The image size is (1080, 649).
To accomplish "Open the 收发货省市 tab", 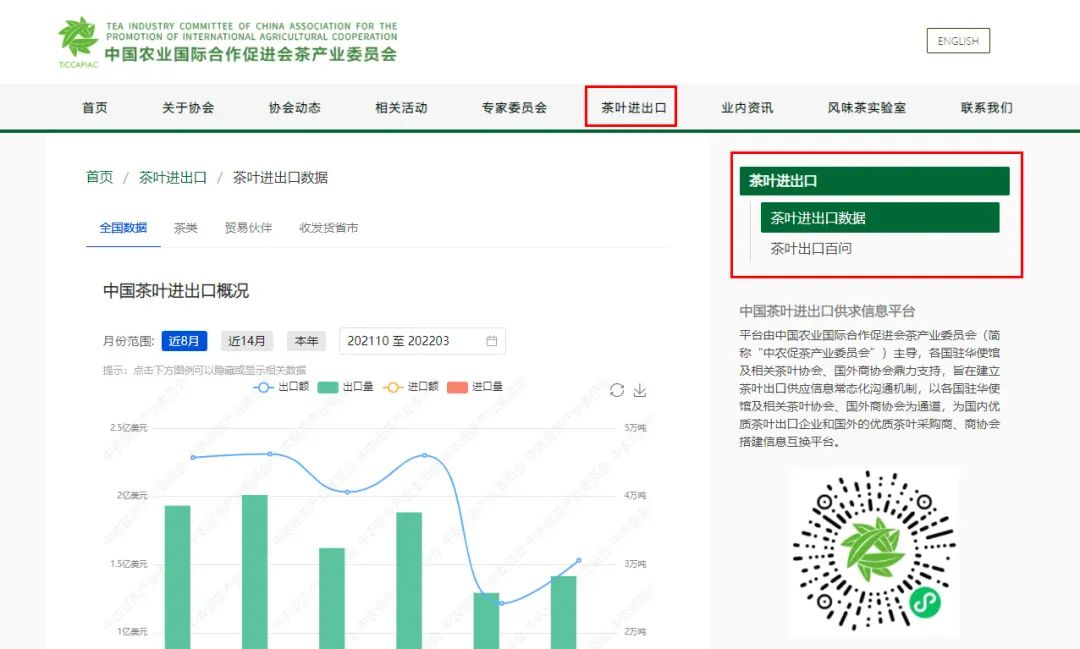I will [328, 228].
